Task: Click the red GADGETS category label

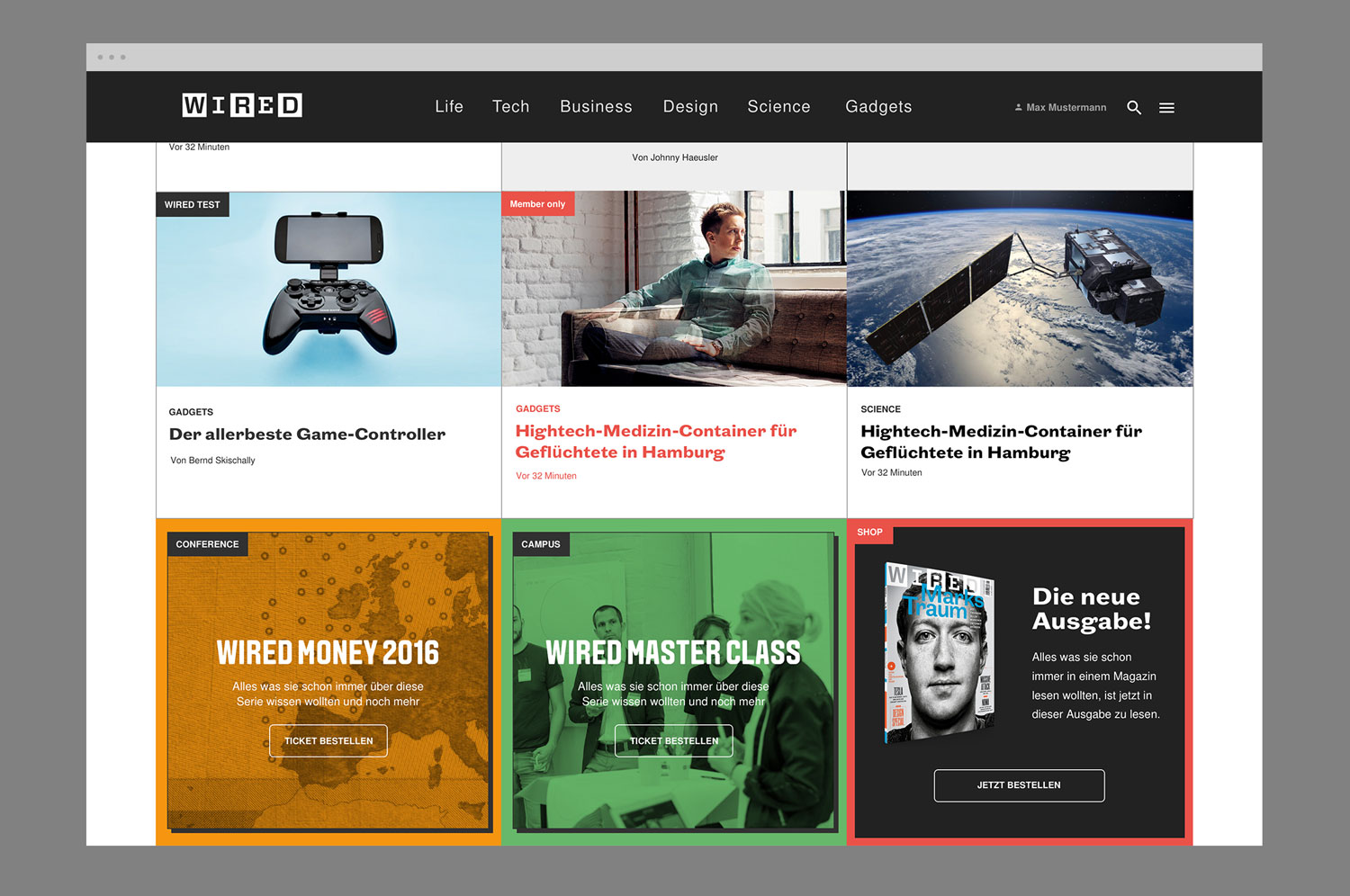Action: click(x=538, y=408)
